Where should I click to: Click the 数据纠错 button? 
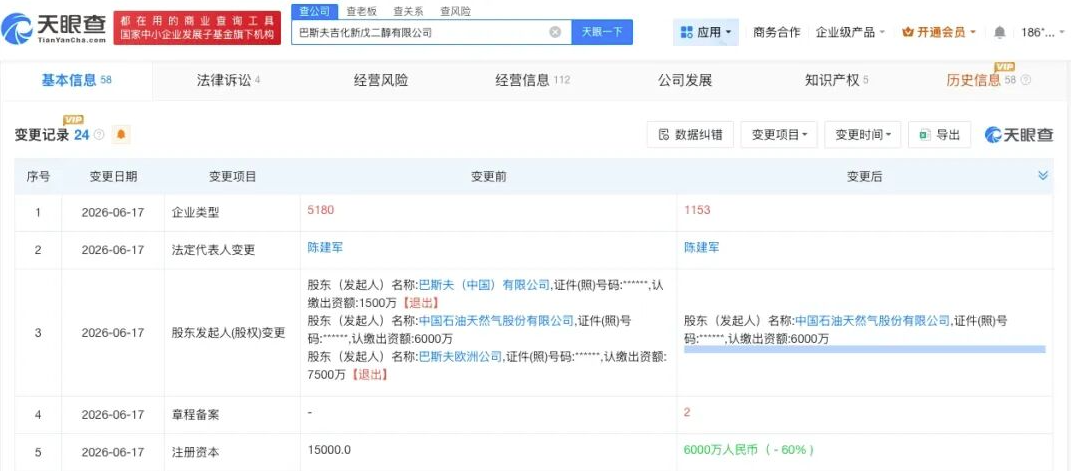(690, 134)
